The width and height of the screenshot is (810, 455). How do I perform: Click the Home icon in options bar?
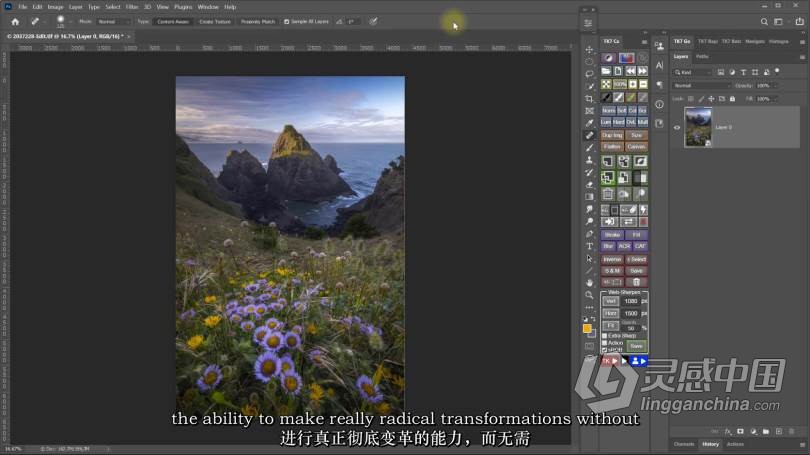pyautogui.click(x=15, y=22)
